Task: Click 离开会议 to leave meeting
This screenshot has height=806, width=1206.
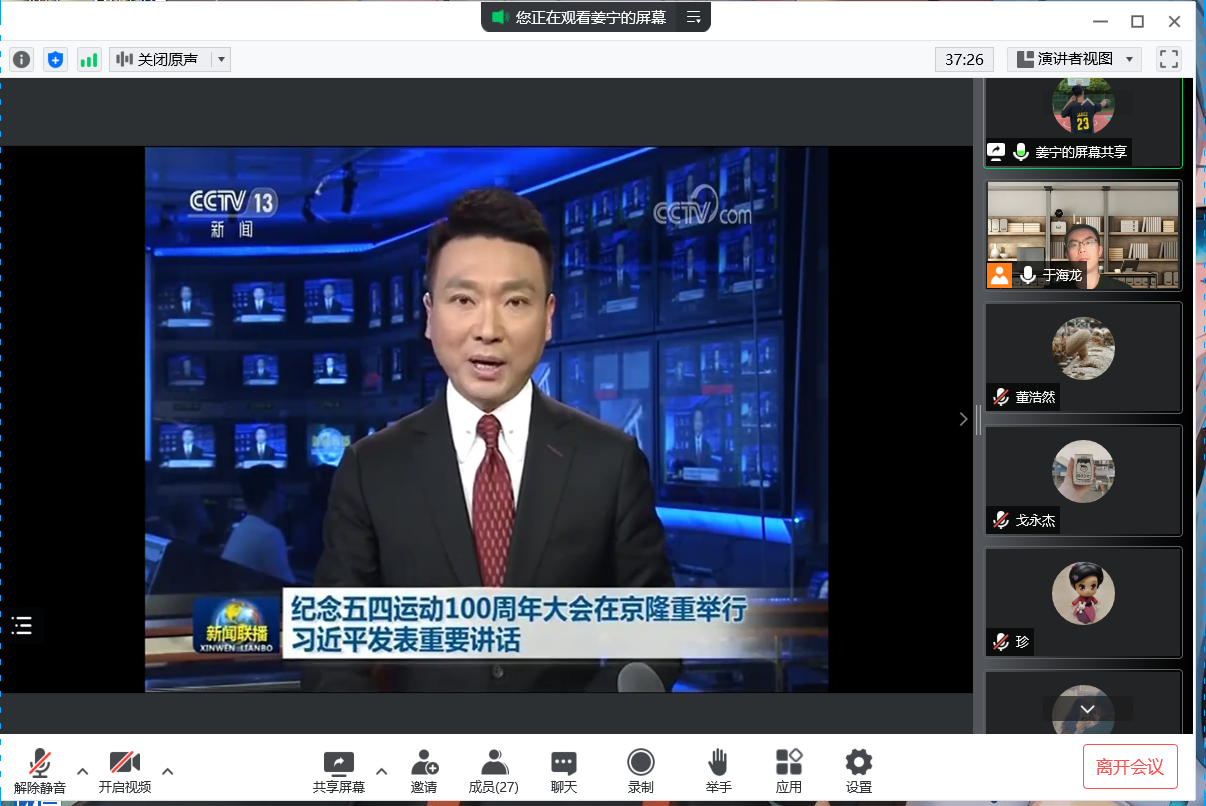Action: (1130, 767)
